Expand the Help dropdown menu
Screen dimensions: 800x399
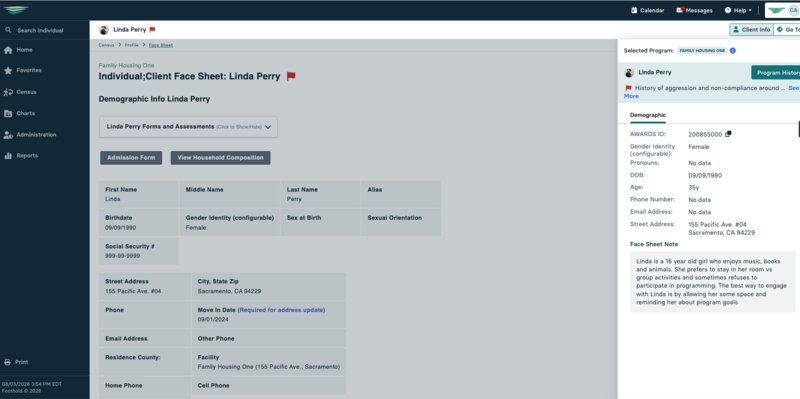(738, 10)
